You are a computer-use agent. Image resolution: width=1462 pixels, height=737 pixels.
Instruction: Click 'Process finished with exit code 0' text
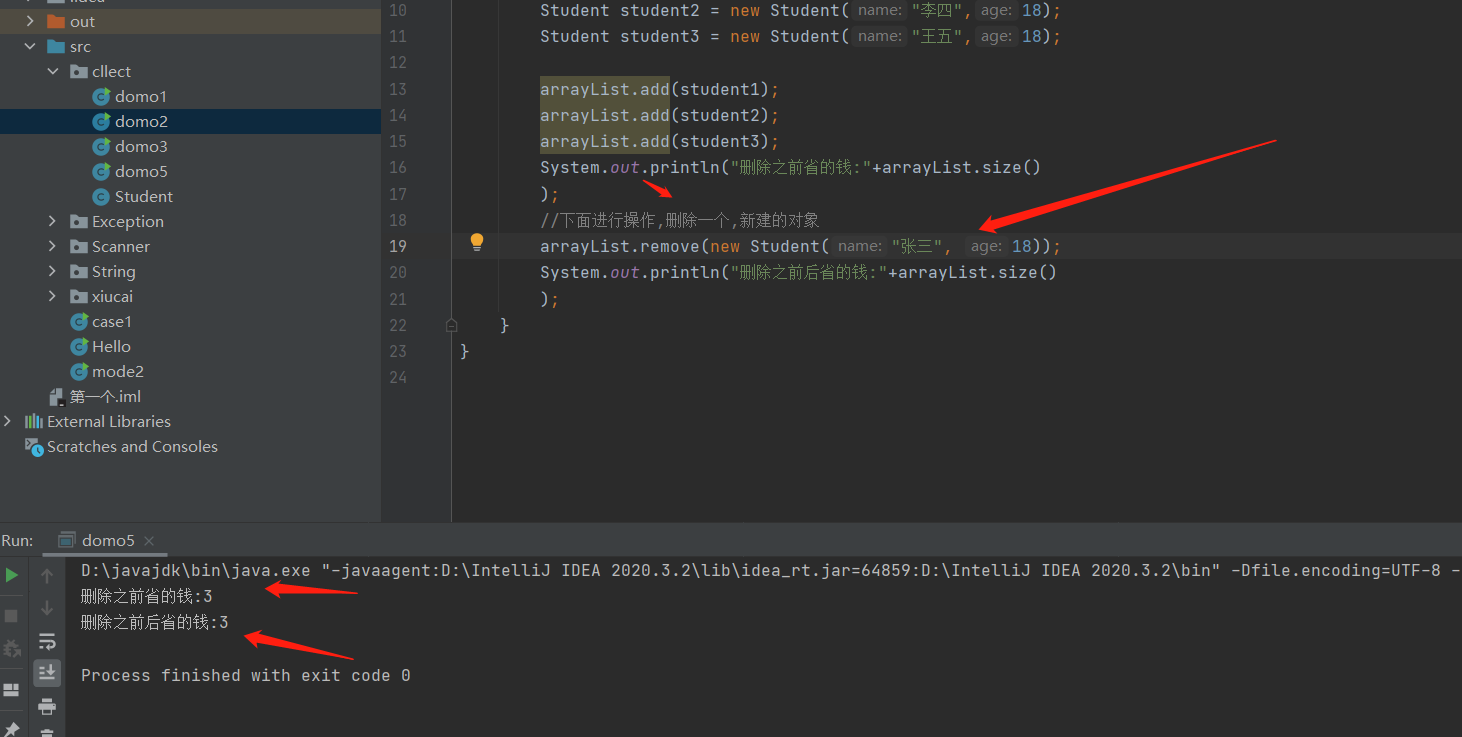point(246,675)
